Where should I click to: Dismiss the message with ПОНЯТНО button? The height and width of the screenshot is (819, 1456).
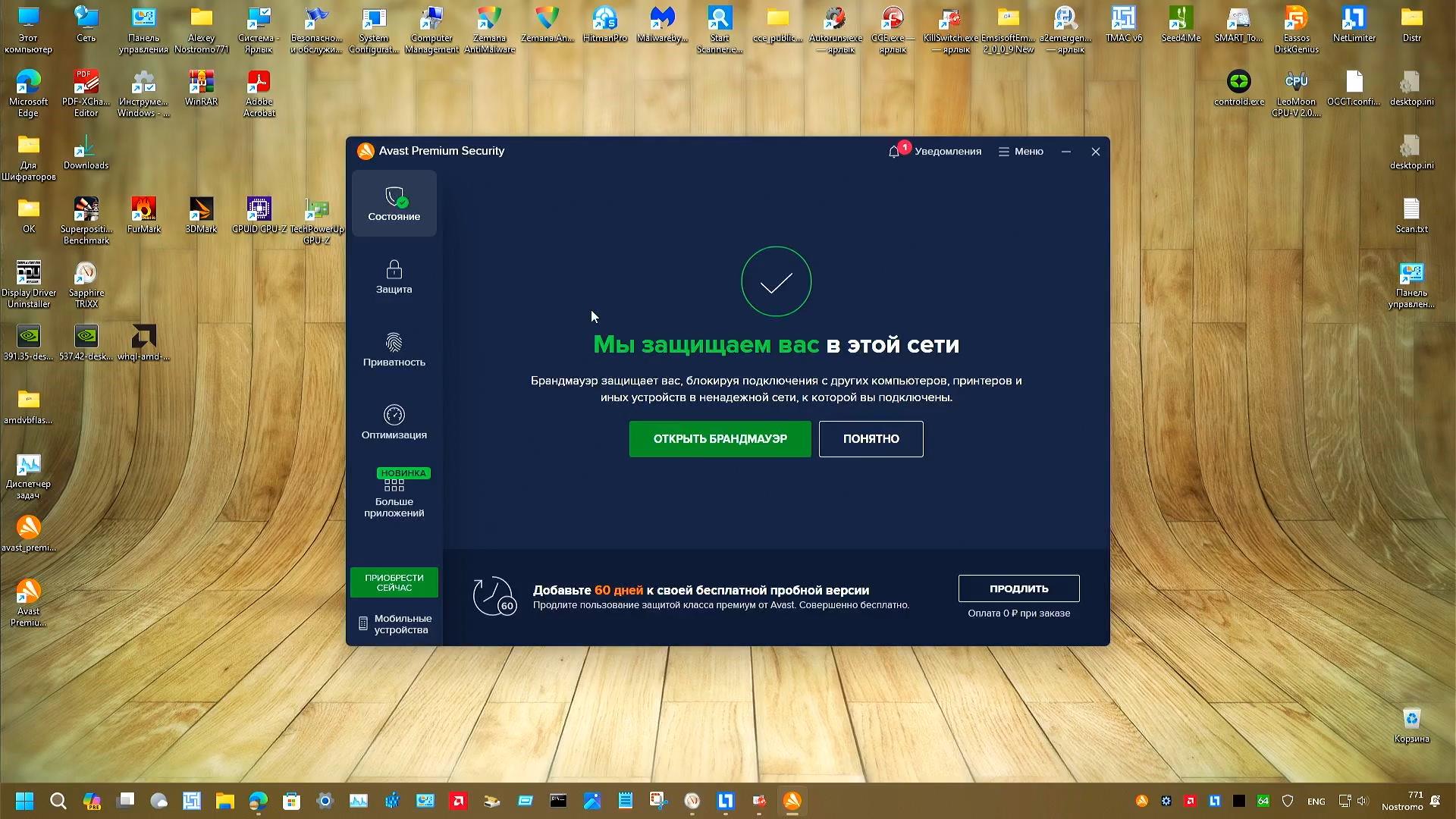(871, 439)
